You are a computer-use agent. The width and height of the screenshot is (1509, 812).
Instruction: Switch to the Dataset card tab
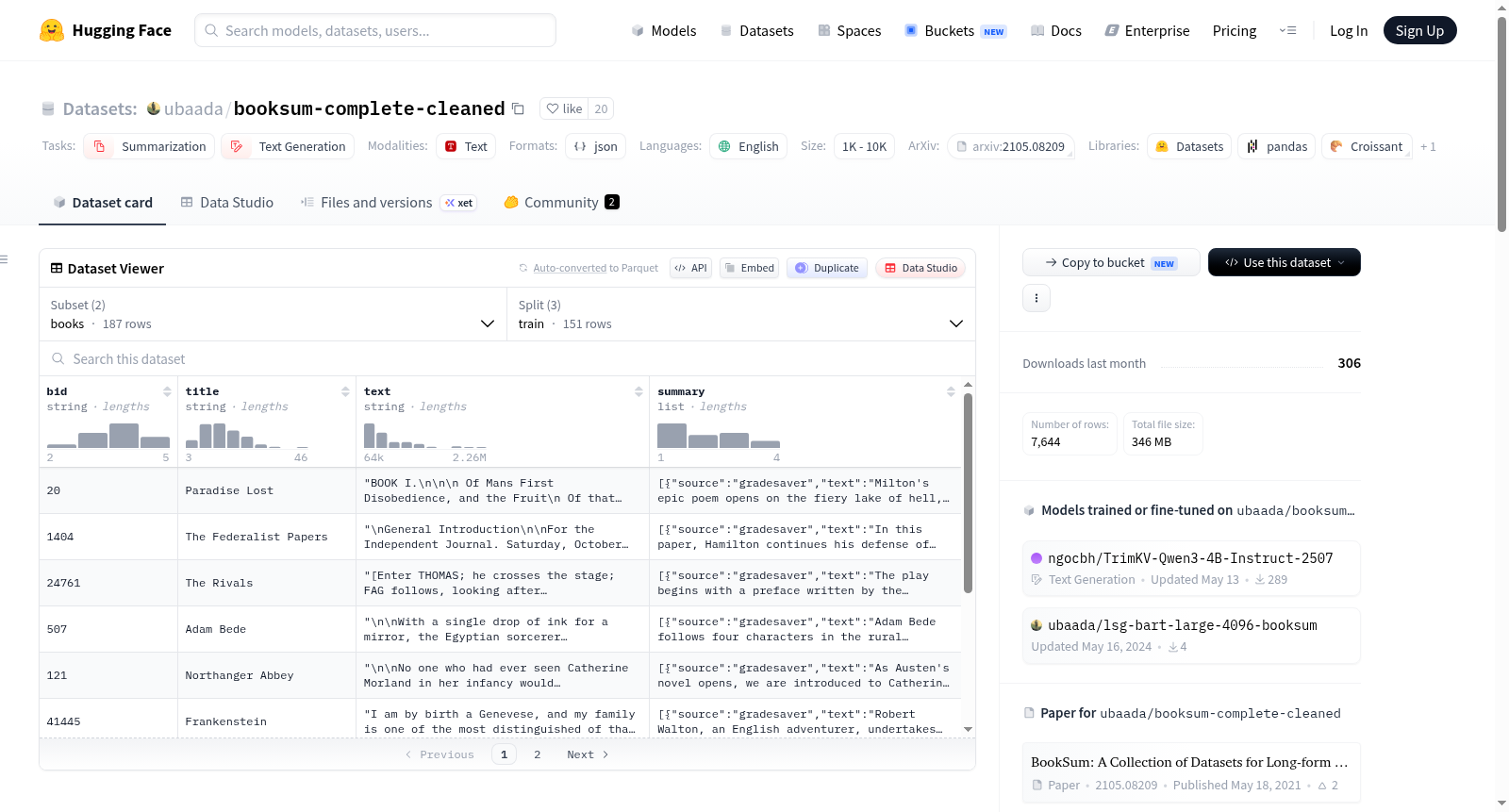click(103, 202)
